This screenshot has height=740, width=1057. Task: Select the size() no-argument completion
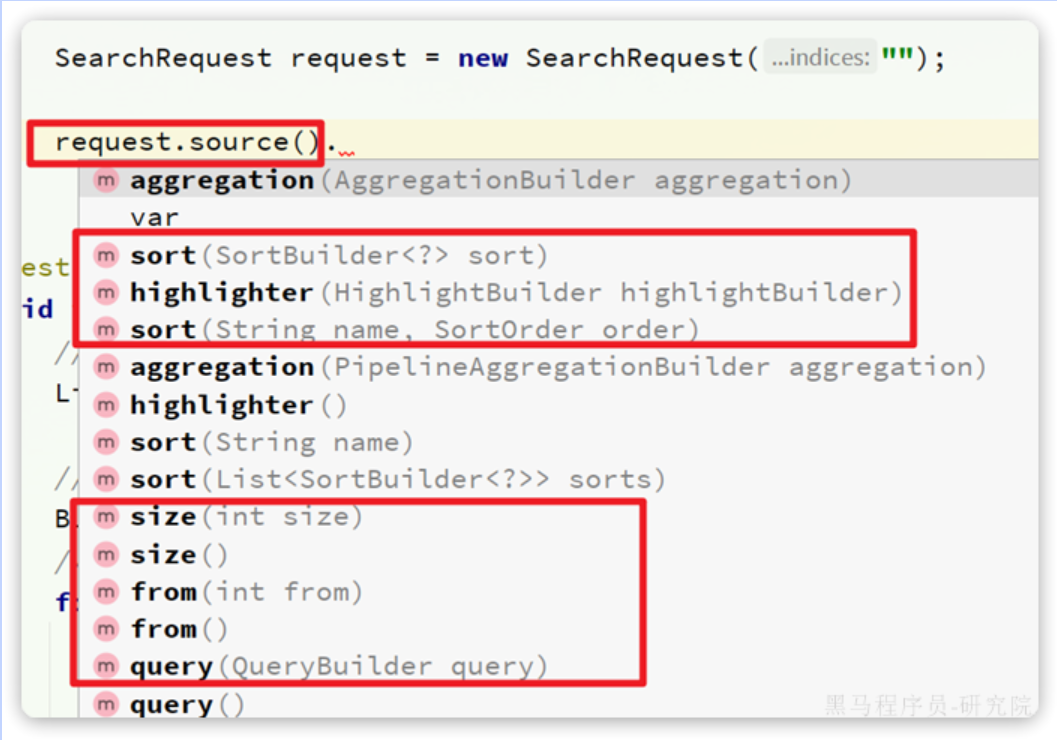179,555
